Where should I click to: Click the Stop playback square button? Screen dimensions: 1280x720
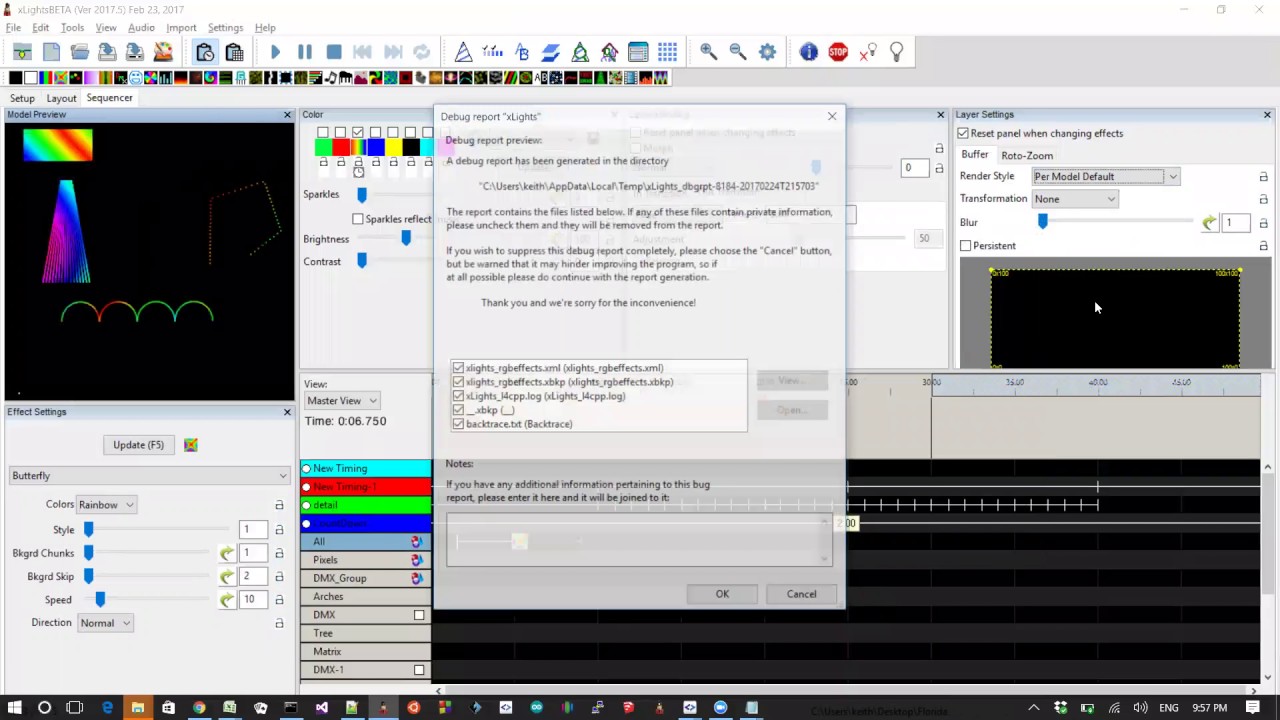[334, 52]
